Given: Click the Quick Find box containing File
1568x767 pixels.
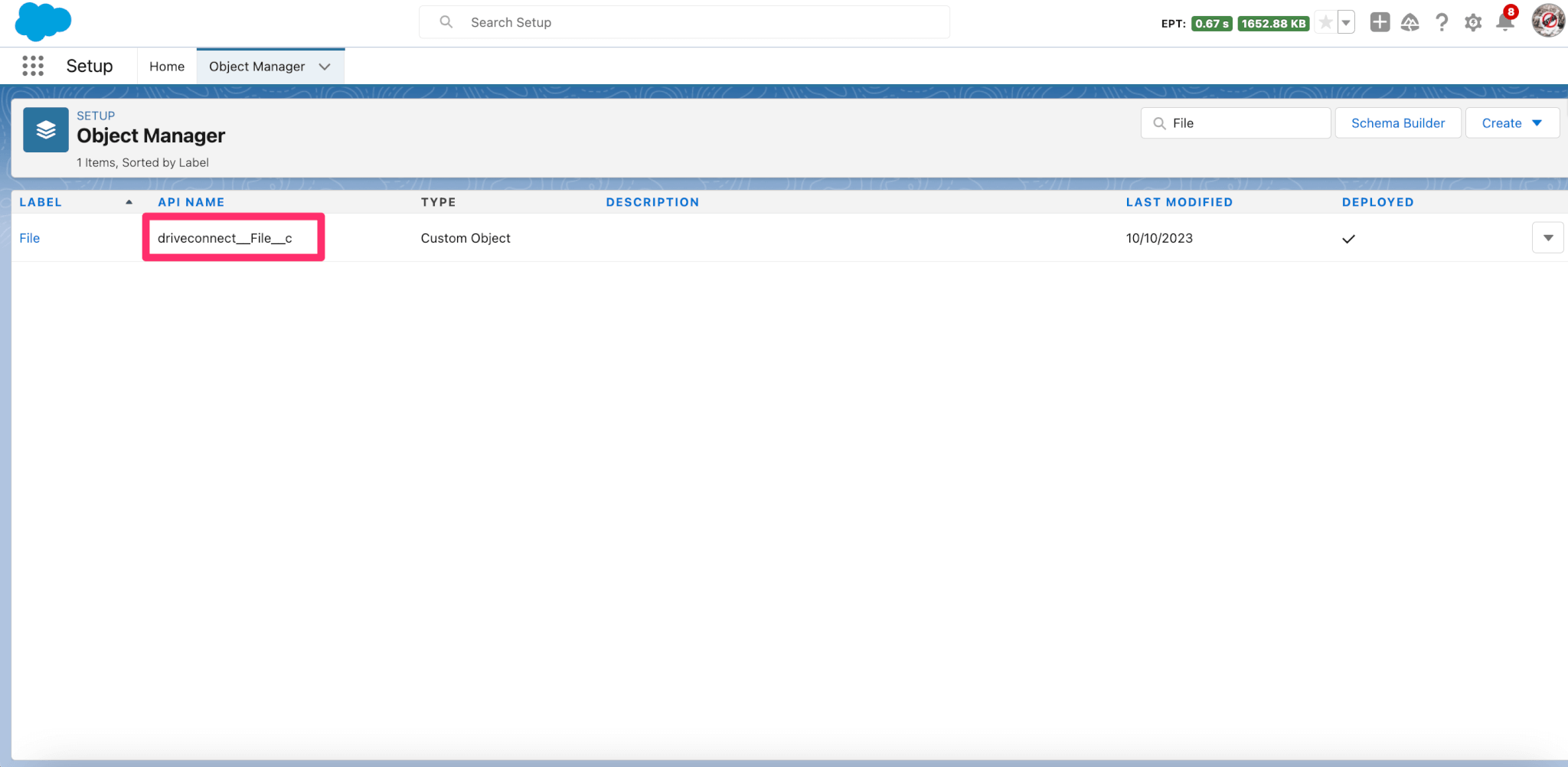Looking at the screenshot, I should pyautogui.click(x=1236, y=123).
